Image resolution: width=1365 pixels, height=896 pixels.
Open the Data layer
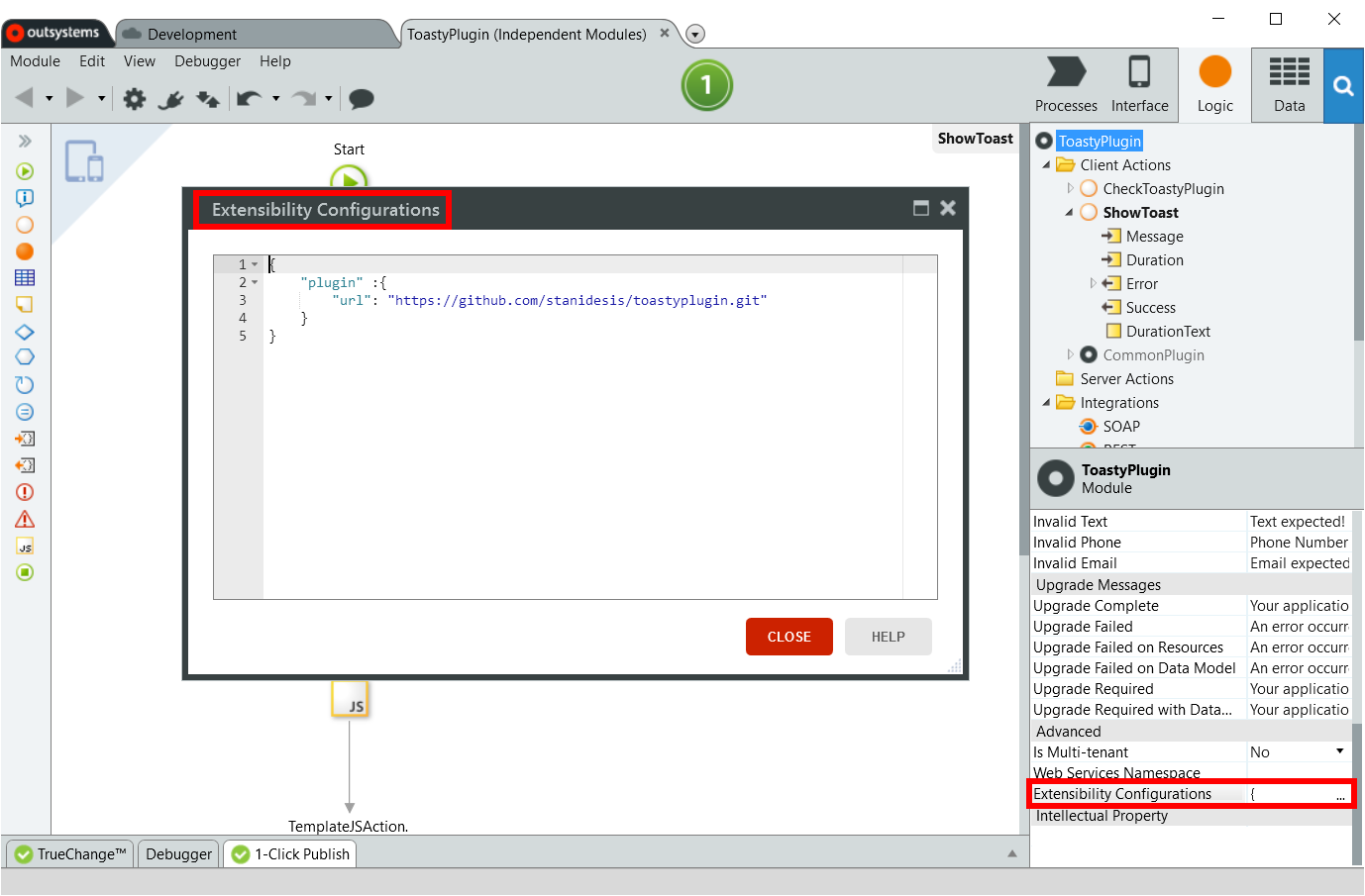click(x=1289, y=85)
